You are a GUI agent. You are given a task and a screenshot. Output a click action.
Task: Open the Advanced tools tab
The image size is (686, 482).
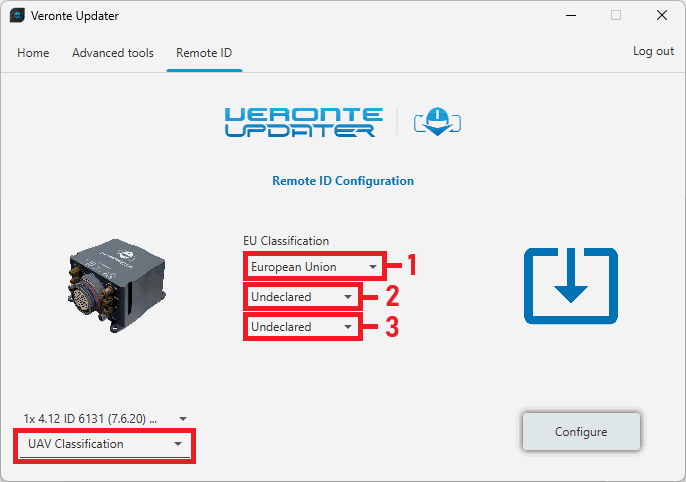[x=113, y=53]
